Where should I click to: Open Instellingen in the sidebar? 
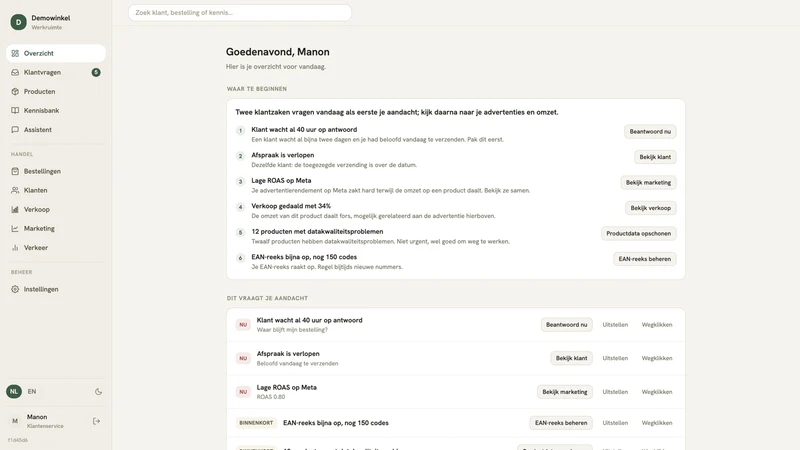[56, 289]
